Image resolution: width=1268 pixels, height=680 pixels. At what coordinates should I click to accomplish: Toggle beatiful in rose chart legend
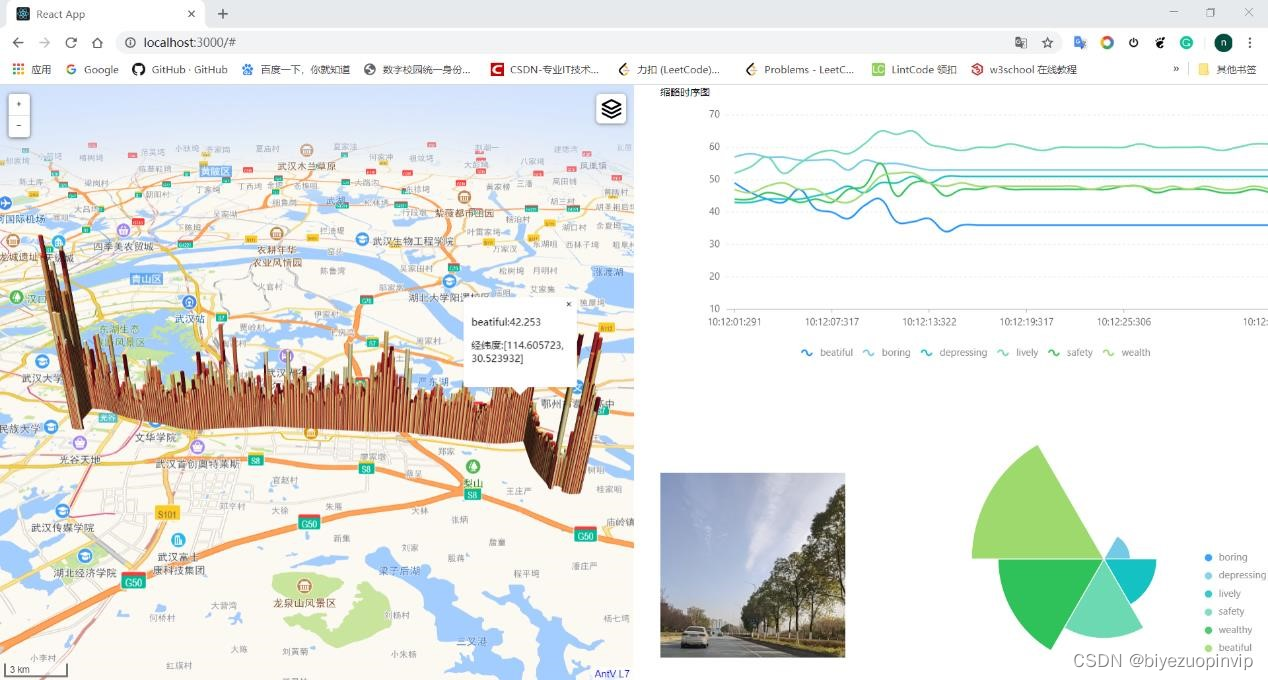[1228, 648]
